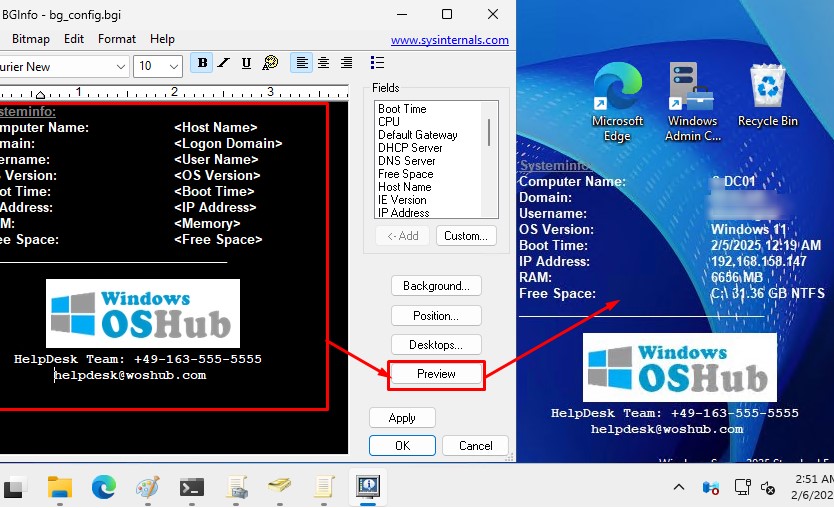
Task: Open the text color palette icon
Action: point(270,63)
